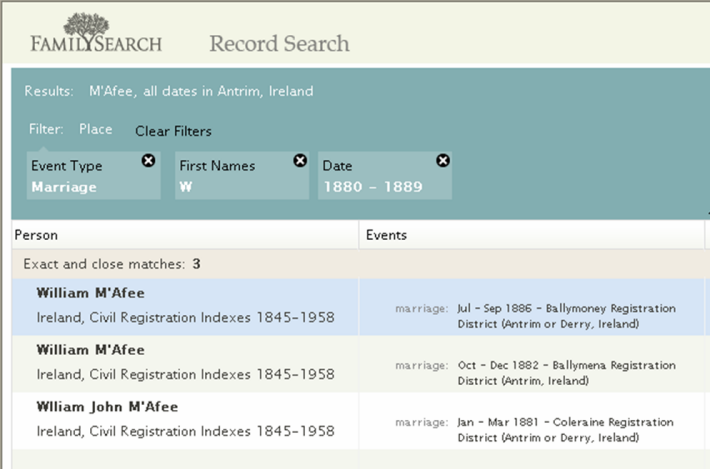Image resolution: width=710 pixels, height=469 pixels.
Task: Open the Place filter
Action: click(96, 129)
